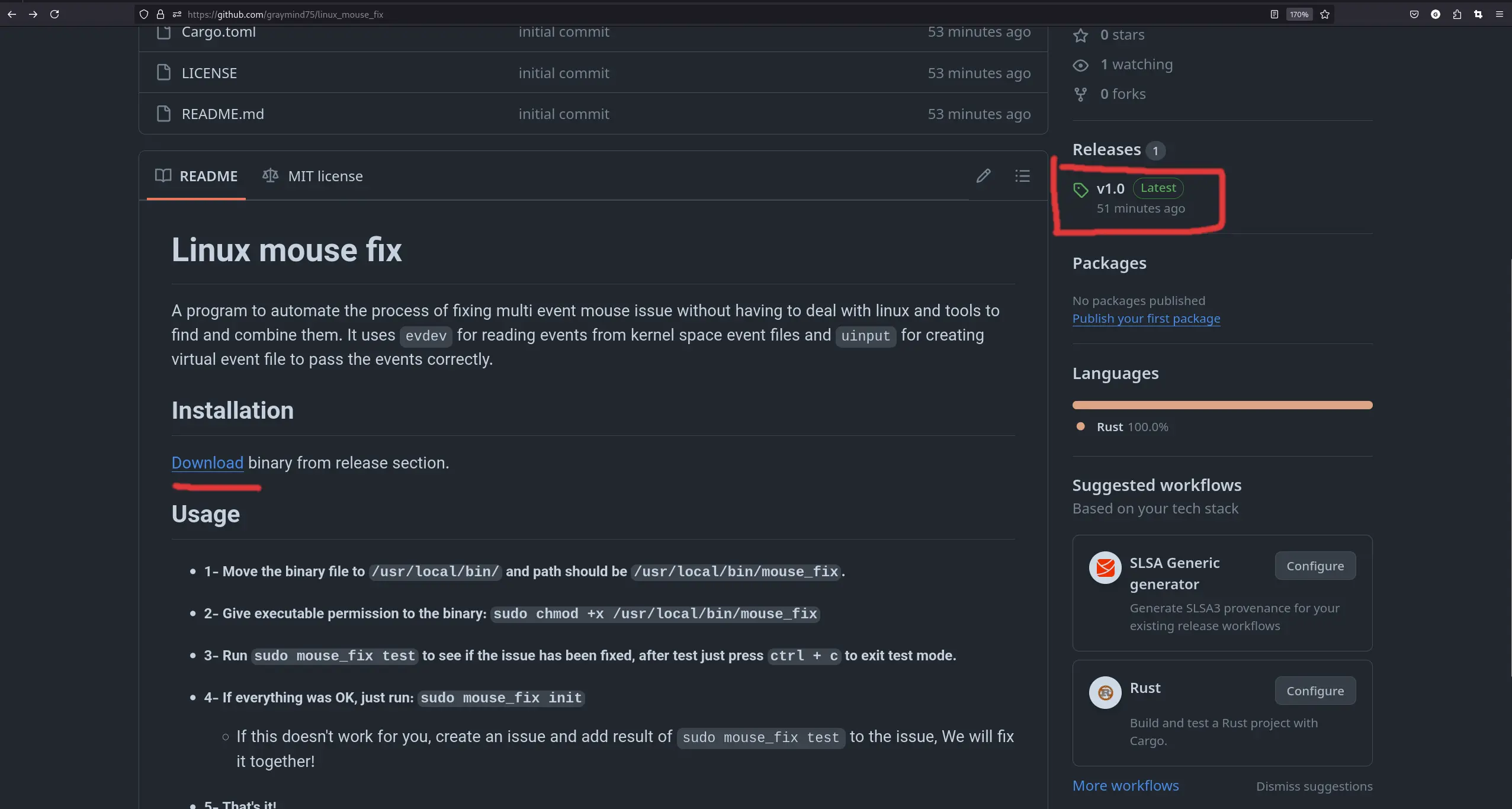Click the tag icon beside v1.0 release
This screenshot has height=809, width=1512.
pos(1080,190)
